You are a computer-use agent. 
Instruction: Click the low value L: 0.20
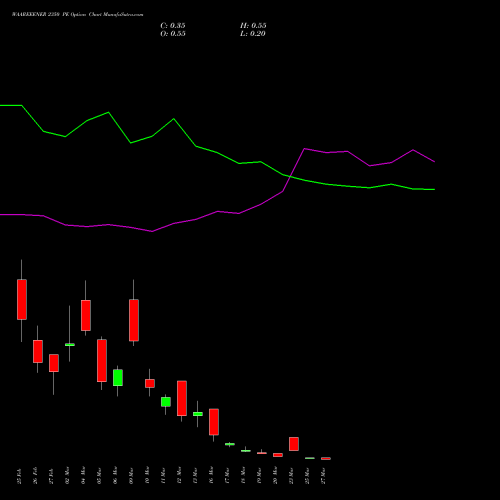click(253, 34)
